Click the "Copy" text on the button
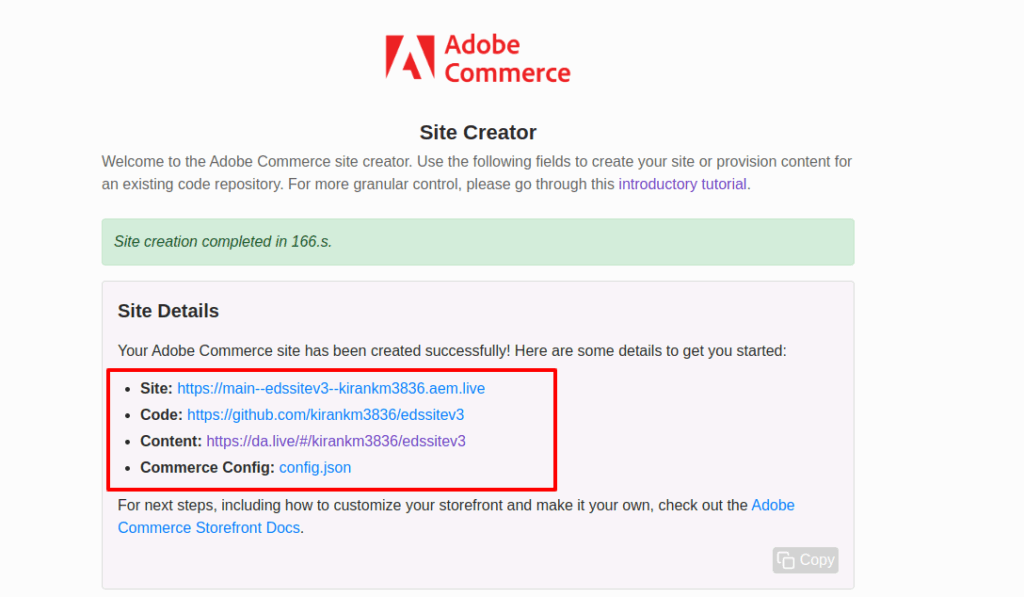 [817, 560]
